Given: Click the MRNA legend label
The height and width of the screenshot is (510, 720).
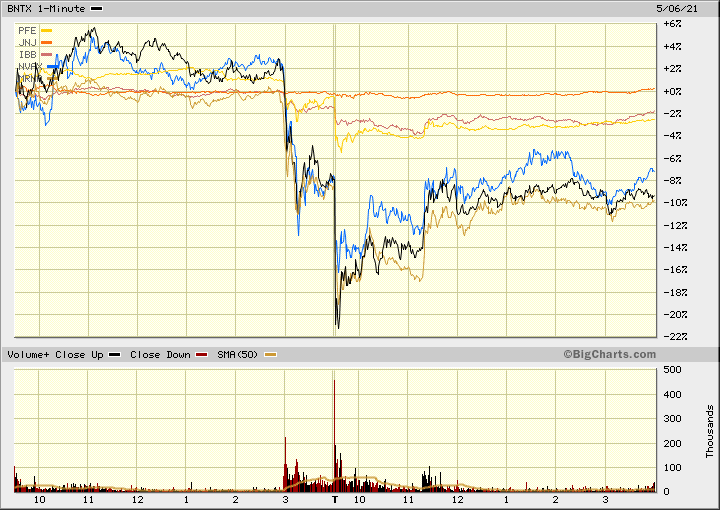Looking at the screenshot, I should point(30,78).
